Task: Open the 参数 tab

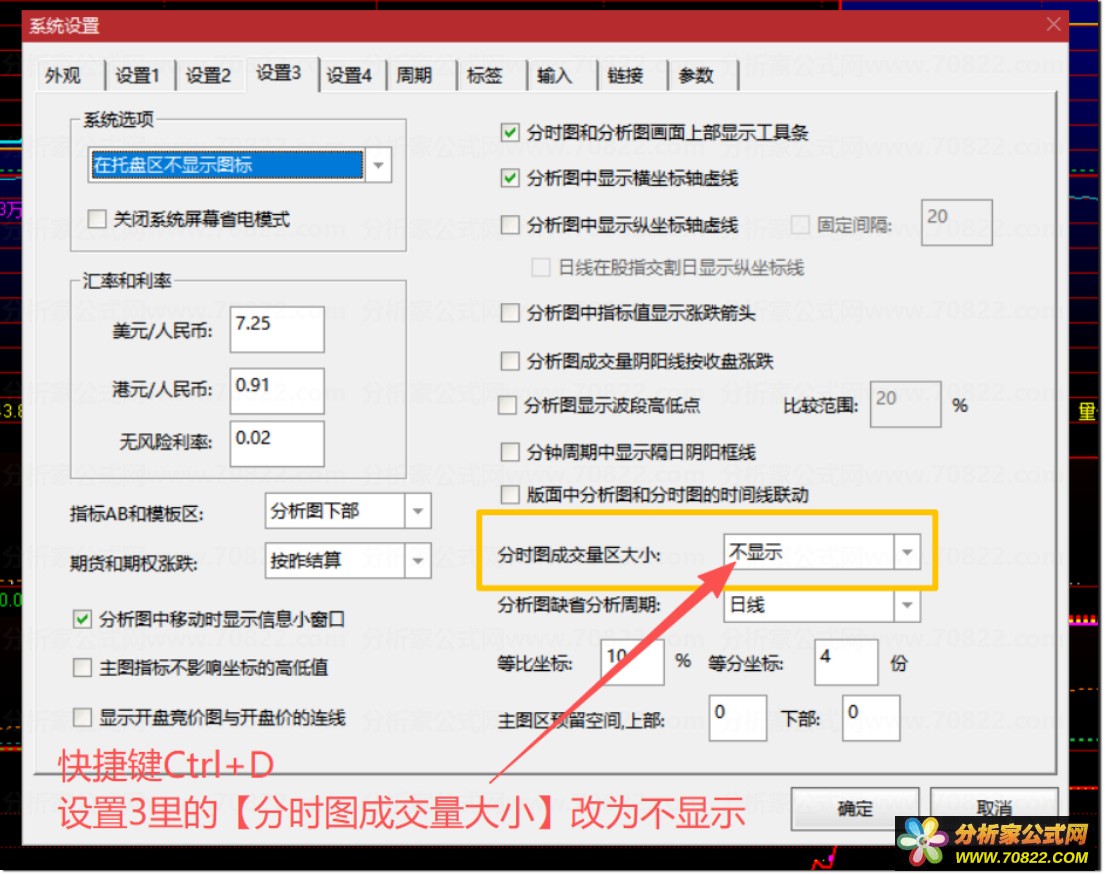Action: coord(696,75)
